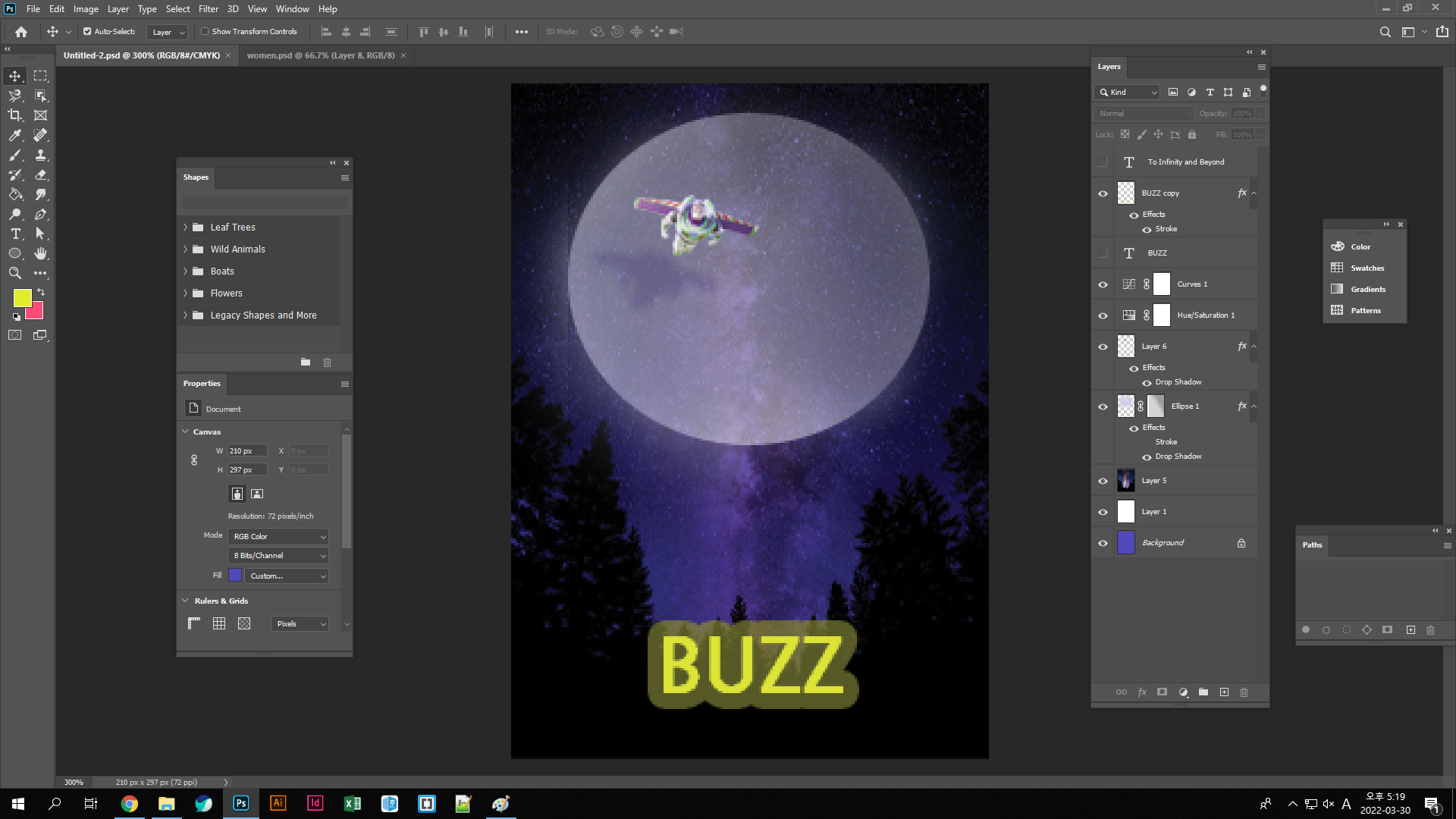Switch to the women.psd document tab
The width and height of the screenshot is (1456, 819).
[x=320, y=55]
